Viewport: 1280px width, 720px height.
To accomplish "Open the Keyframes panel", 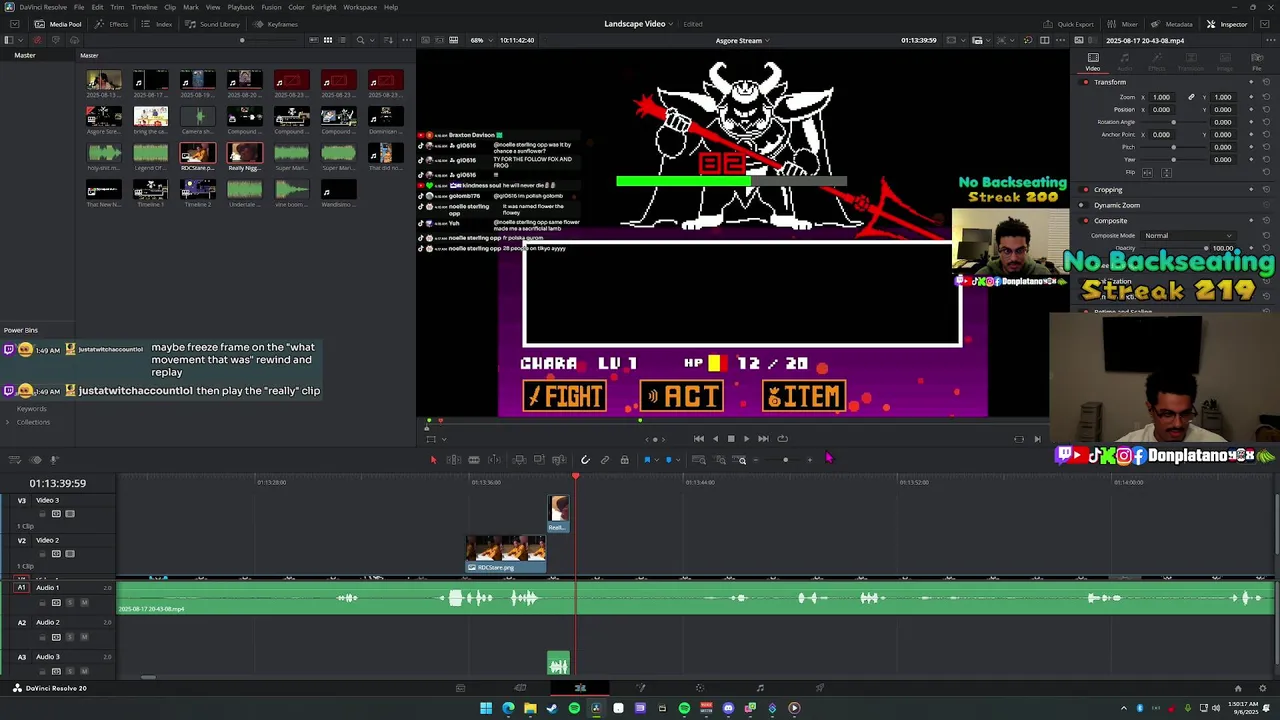I will [x=276, y=24].
